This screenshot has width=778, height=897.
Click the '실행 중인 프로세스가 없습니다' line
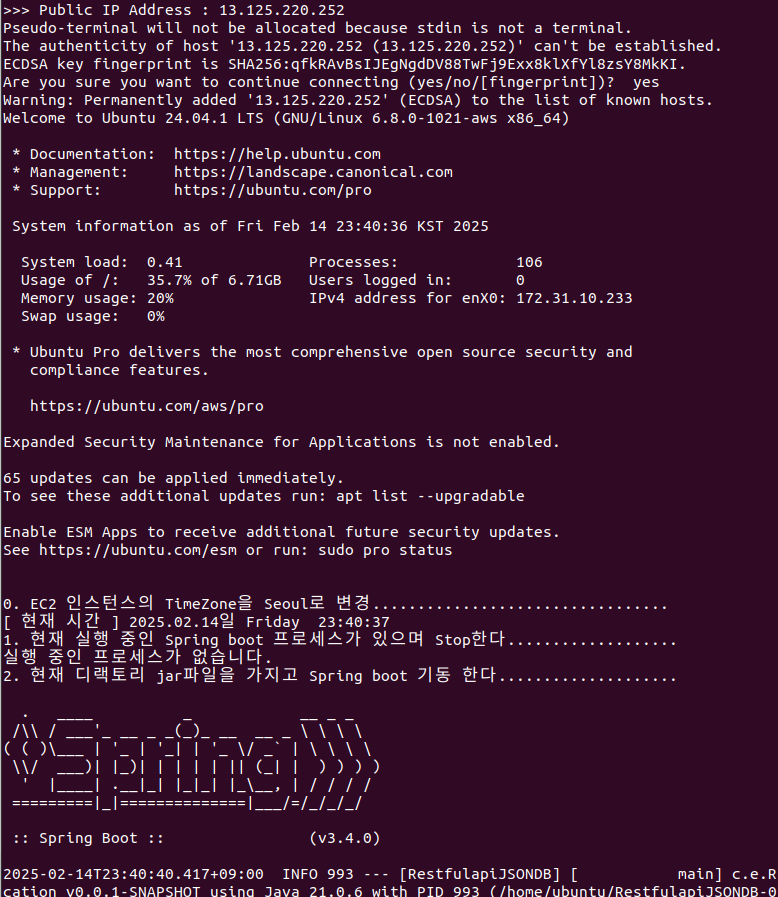(137, 657)
